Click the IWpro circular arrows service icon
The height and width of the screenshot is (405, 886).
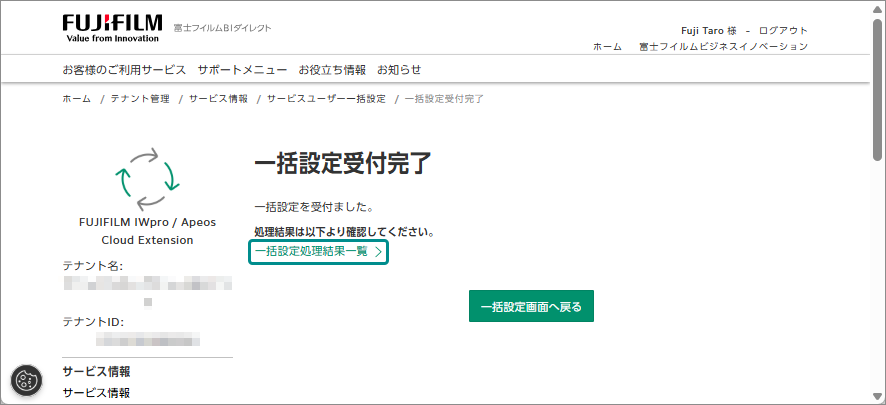[x=147, y=178]
